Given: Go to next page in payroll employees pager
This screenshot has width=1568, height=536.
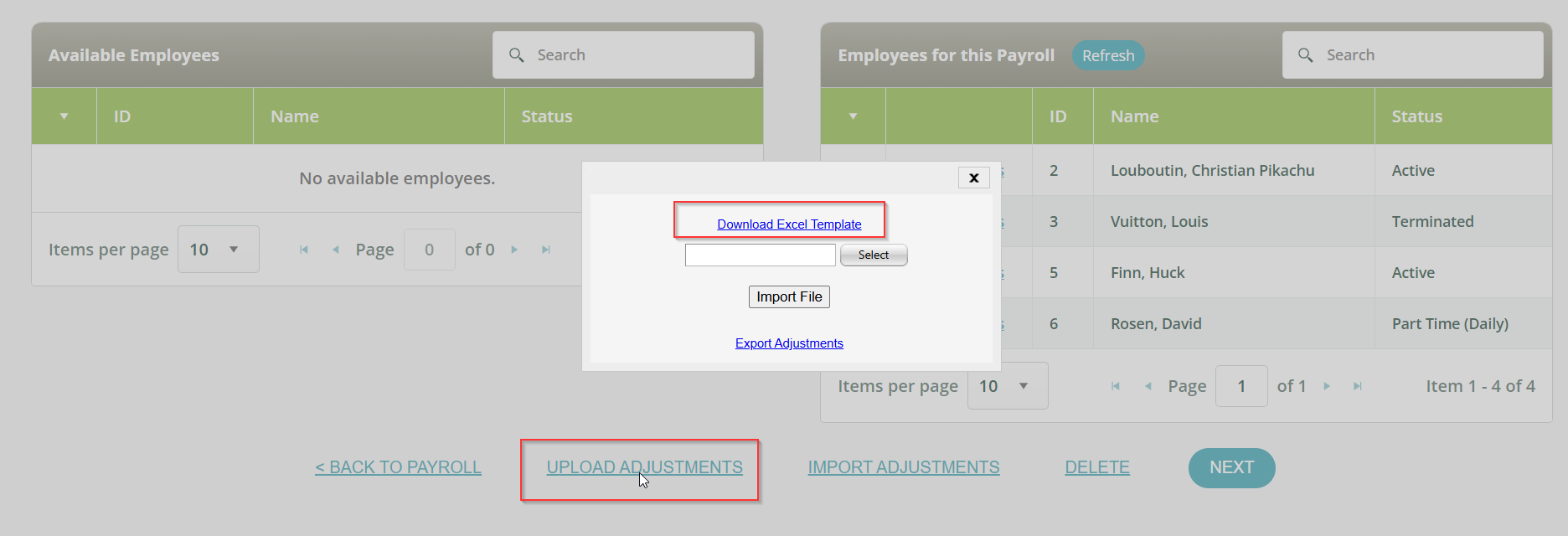Looking at the screenshot, I should coord(1327,386).
